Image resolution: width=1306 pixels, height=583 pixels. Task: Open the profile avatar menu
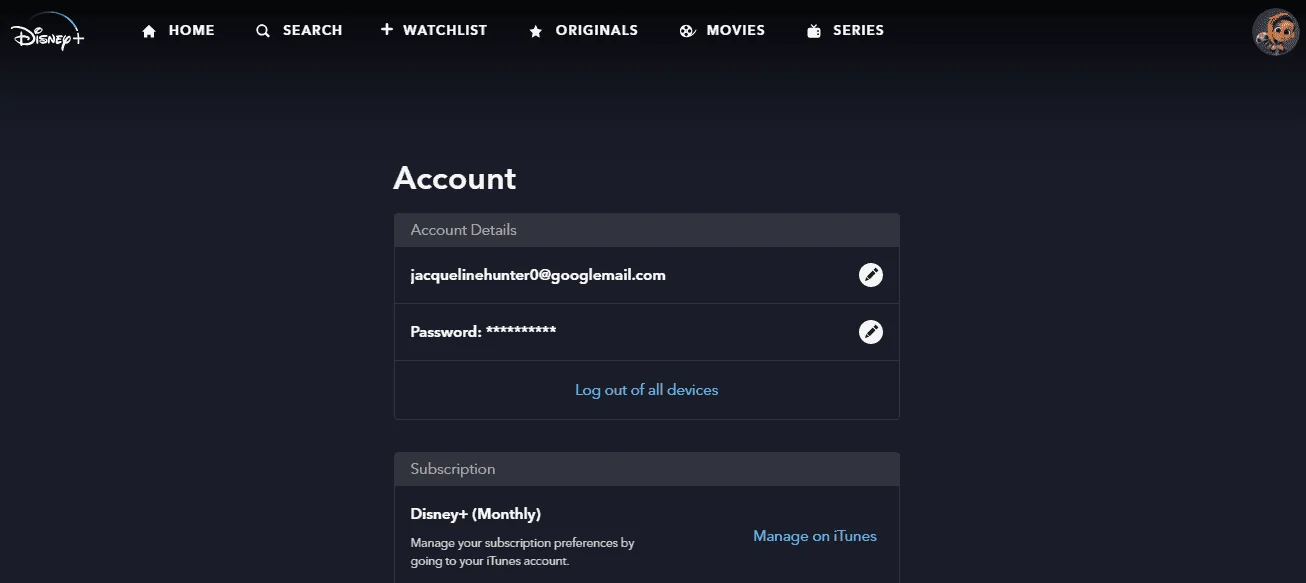pyautogui.click(x=1275, y=32)
